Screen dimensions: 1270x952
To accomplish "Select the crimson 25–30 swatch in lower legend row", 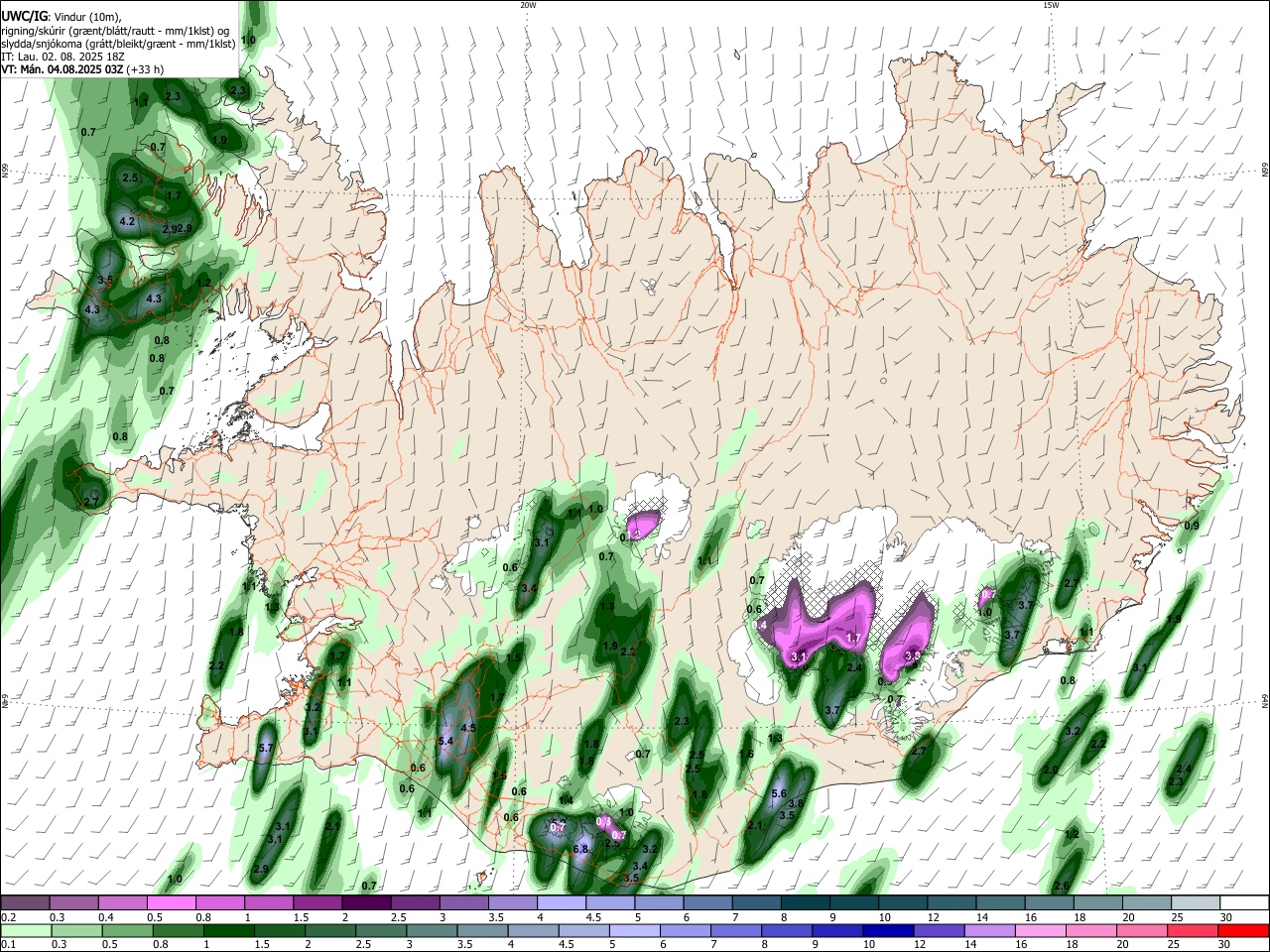I will pyautogui.click(x=1192, y=930).
